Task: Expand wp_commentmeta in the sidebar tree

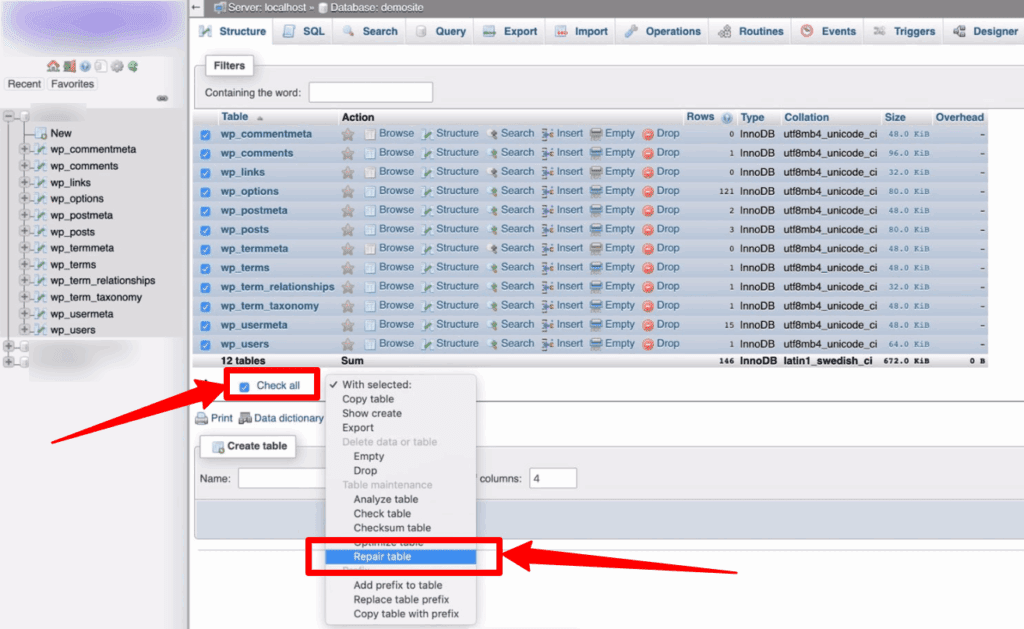Action: tap(24, 149)
